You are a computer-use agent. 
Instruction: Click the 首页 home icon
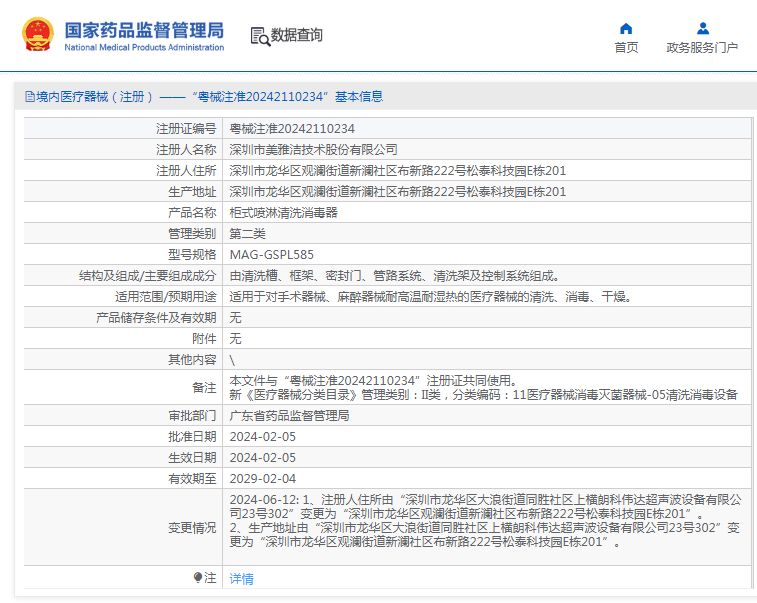pyautogui.click(x=626, y=28)
